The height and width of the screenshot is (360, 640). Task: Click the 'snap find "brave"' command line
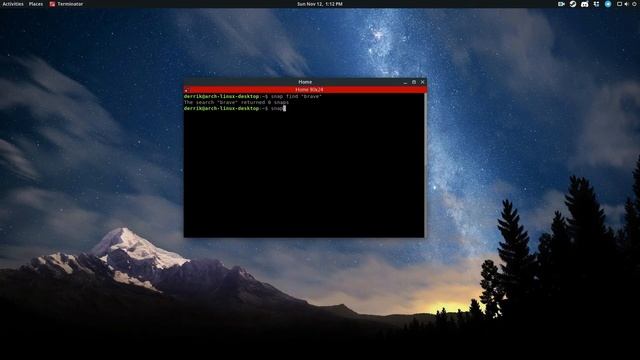[x=253, y=96]
